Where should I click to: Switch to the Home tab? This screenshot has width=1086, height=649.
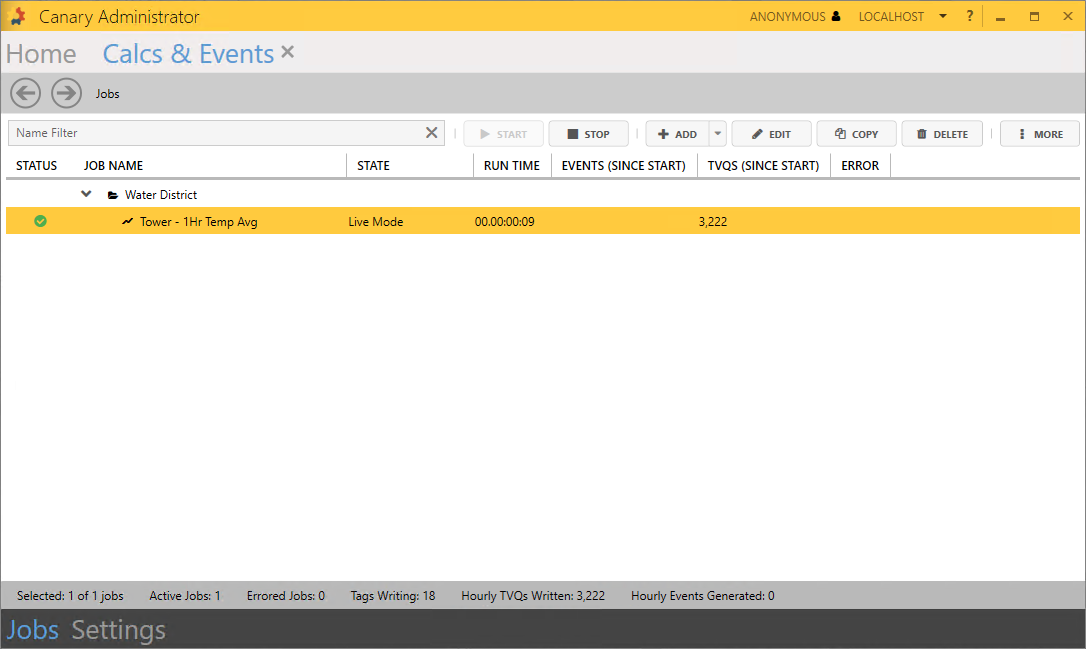(41, 54)
